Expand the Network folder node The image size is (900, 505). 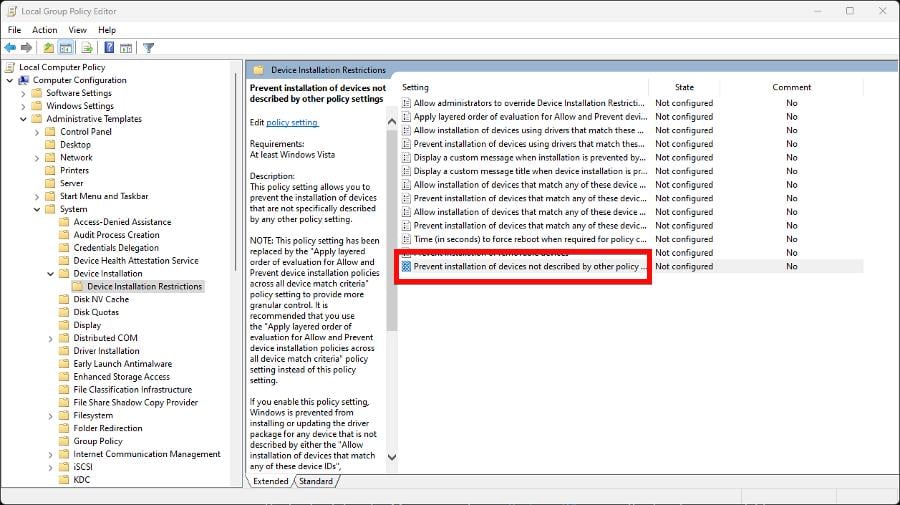coord(37,158)
